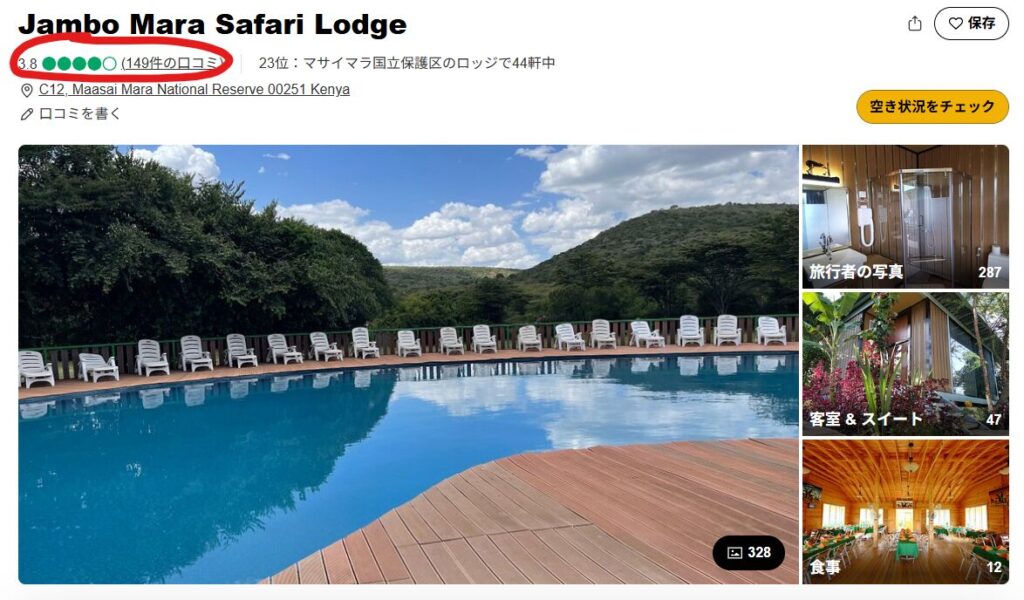The height and width of the screenshot is (600, 1024).
Task: Open the 328 photos counter badge
Action: click(748, 552)
